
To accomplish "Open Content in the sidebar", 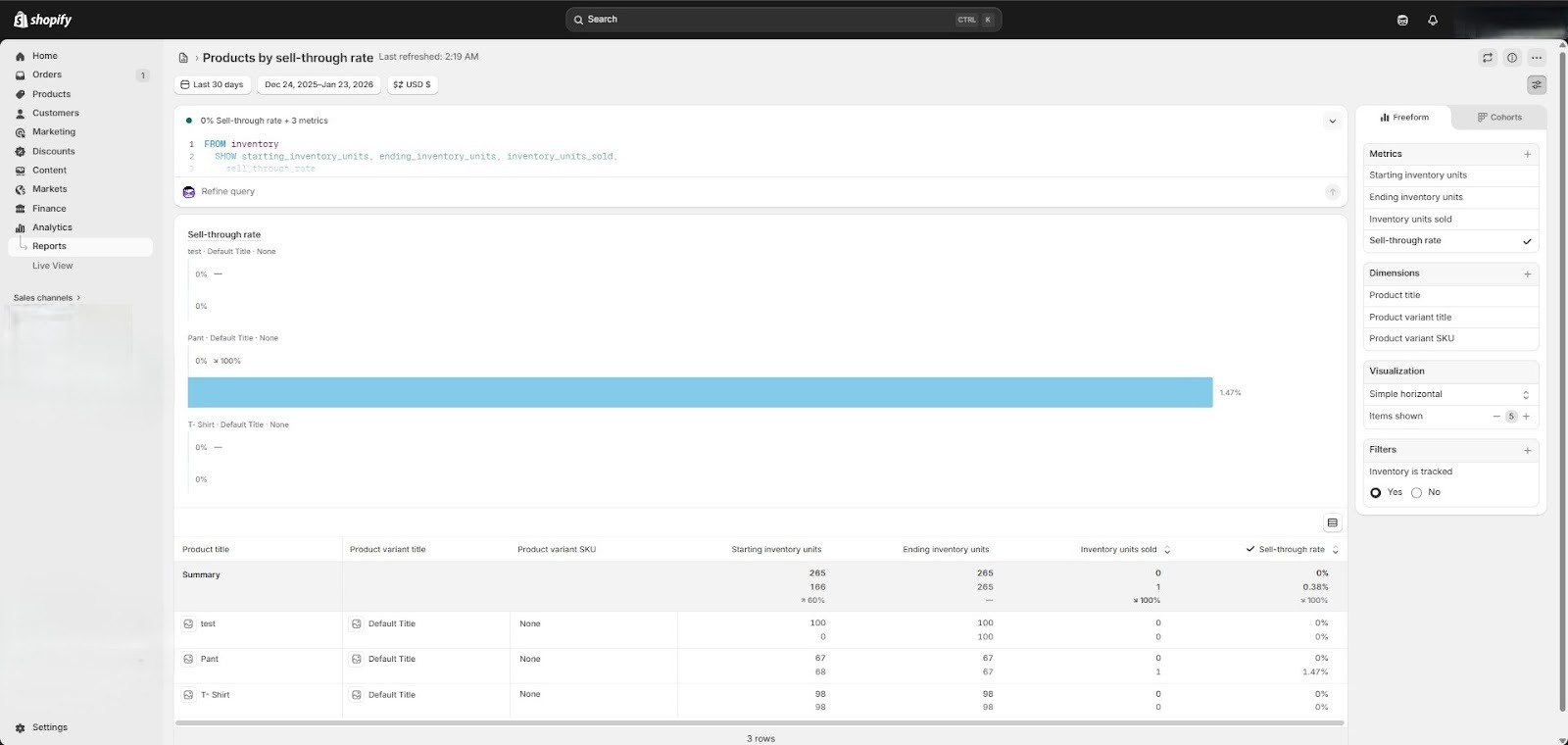I will pyautogui.click(x=49, y=171).
